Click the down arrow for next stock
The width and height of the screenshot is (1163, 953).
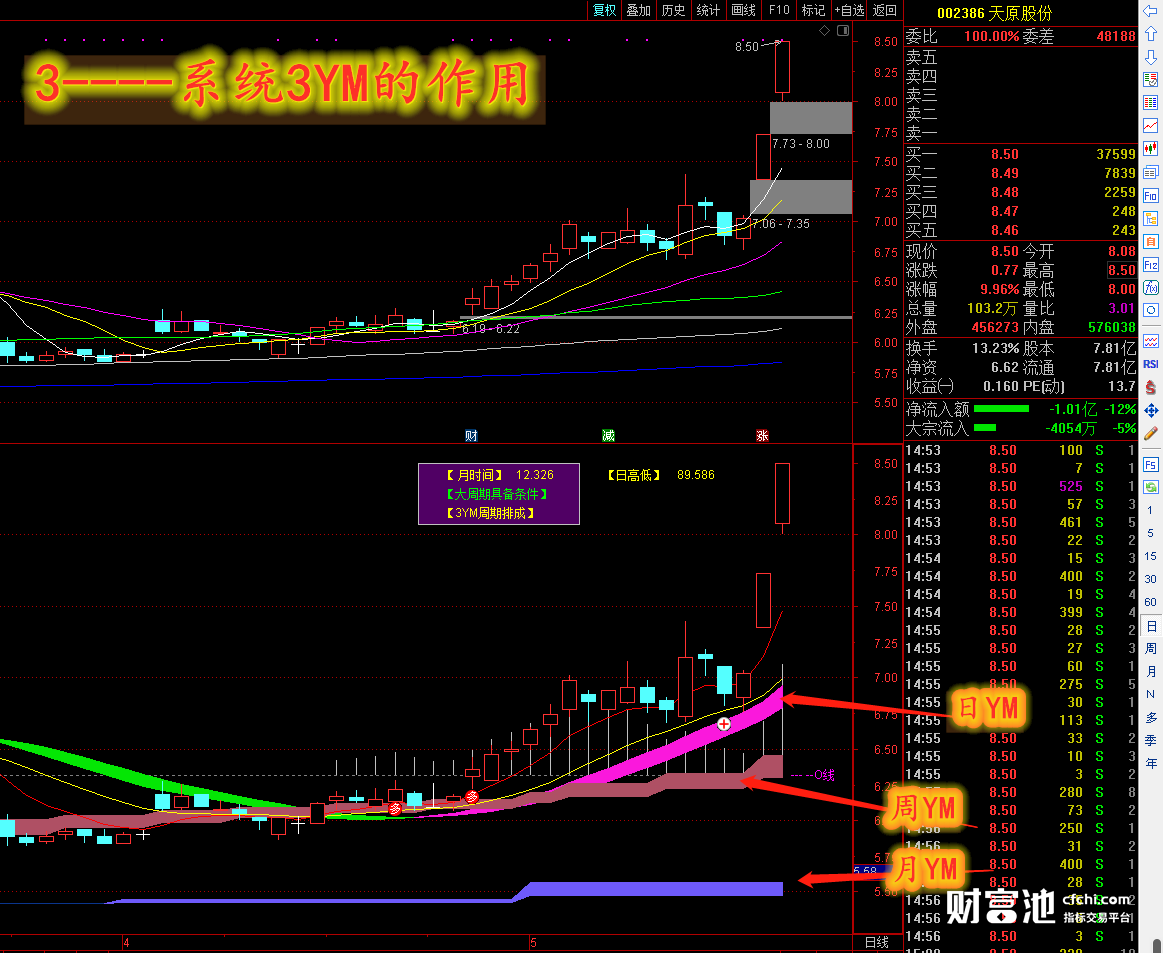point(1150,56)
